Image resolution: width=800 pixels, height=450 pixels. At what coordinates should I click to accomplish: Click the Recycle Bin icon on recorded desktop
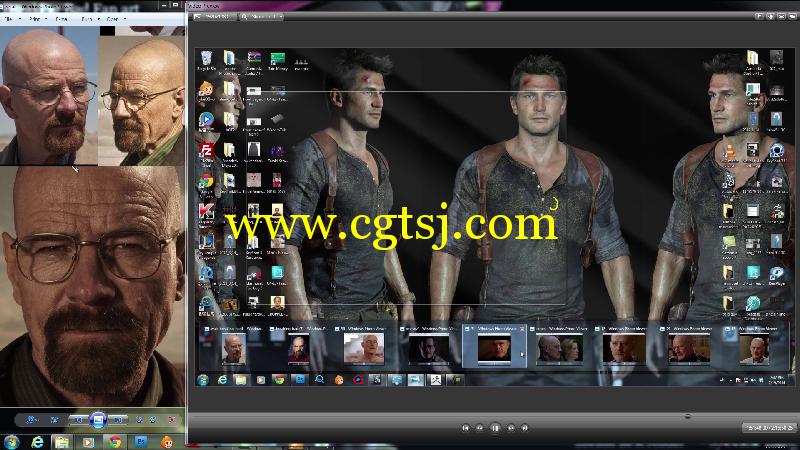coord(206,61)
